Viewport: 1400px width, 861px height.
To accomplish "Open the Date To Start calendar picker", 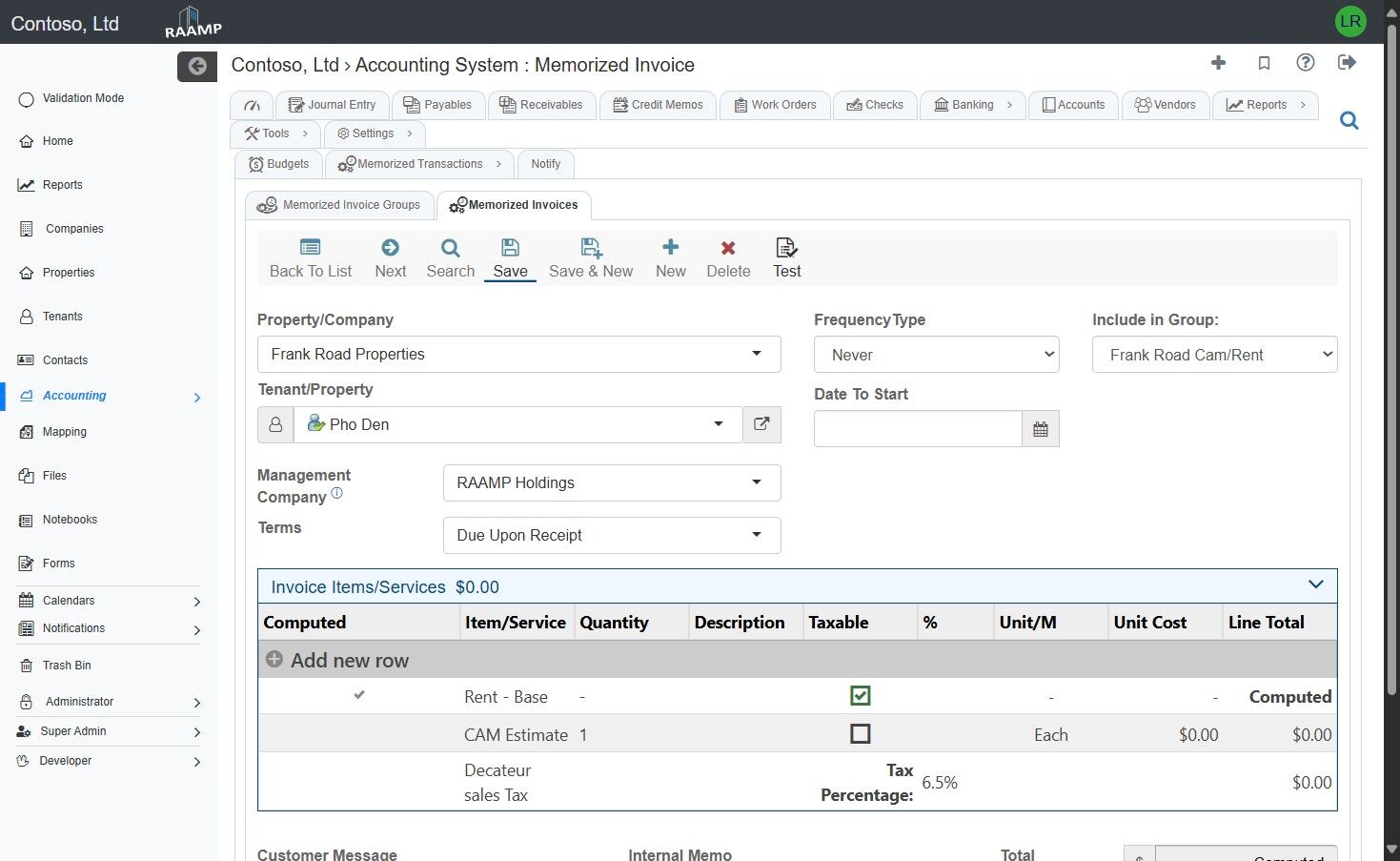I will point(1040,429).
